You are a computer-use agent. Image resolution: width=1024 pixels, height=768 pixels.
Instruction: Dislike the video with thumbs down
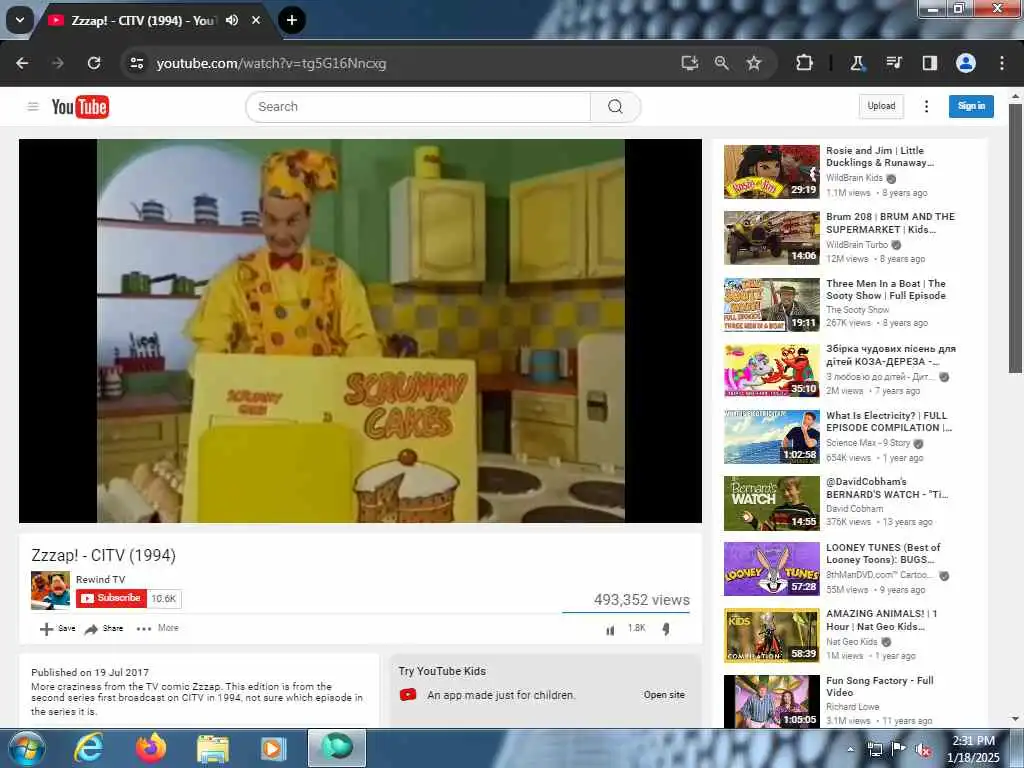665,630
